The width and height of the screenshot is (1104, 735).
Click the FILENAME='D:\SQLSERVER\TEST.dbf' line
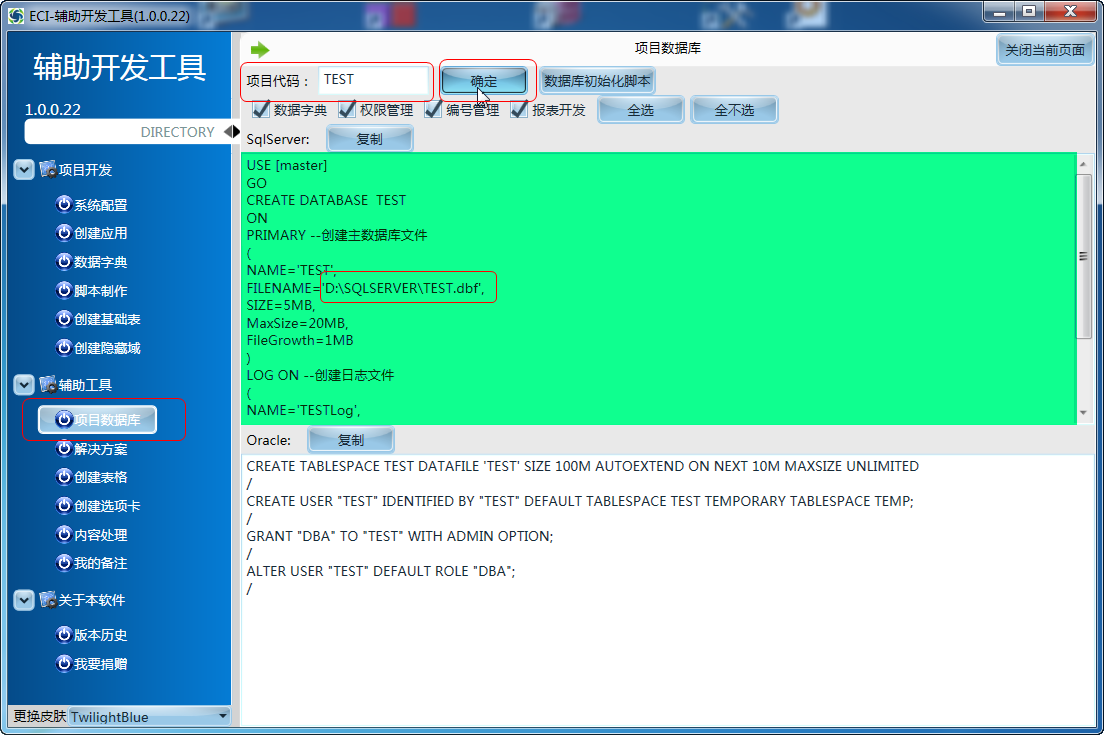(x=365, y=288)
